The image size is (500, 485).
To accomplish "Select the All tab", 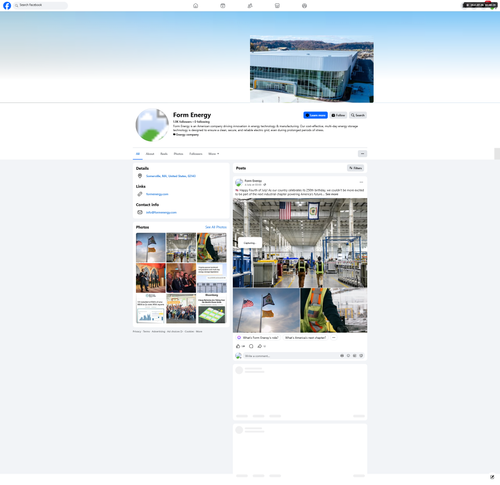I will [138, 154].
